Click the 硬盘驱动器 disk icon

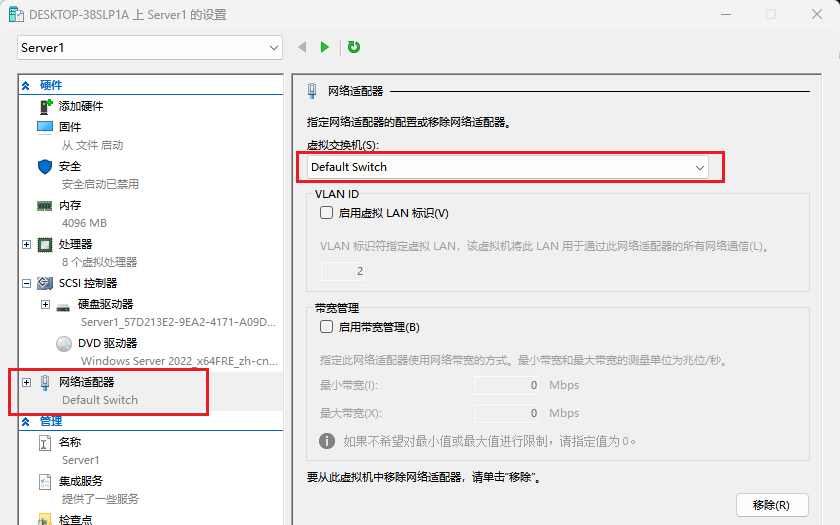(x=63, y=307)
